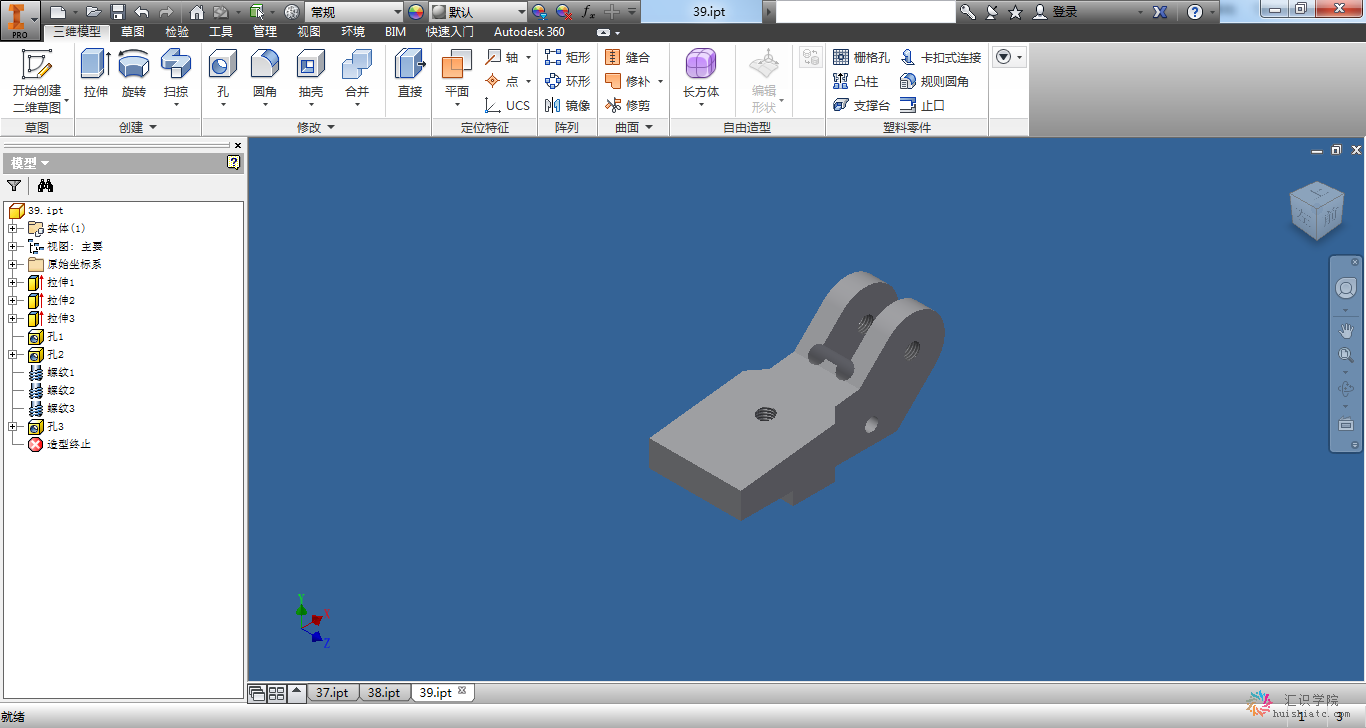Click the Save icon in quick access toolbar
Viewport: 1366px width, 728px height.
tap(118, 12)
